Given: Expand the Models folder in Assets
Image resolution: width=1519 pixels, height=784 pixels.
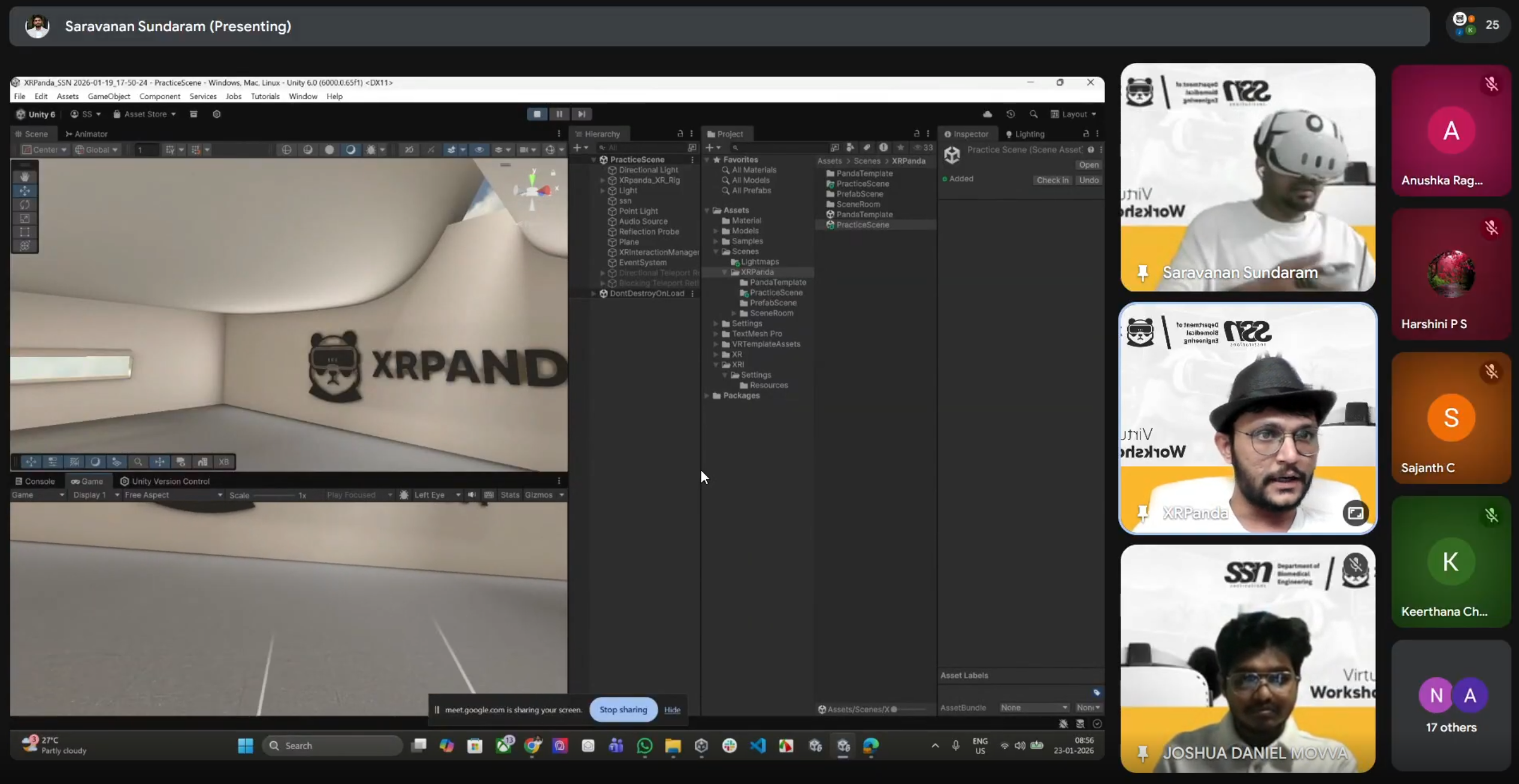Looking at the screenshot, I should tap(716, 231).
